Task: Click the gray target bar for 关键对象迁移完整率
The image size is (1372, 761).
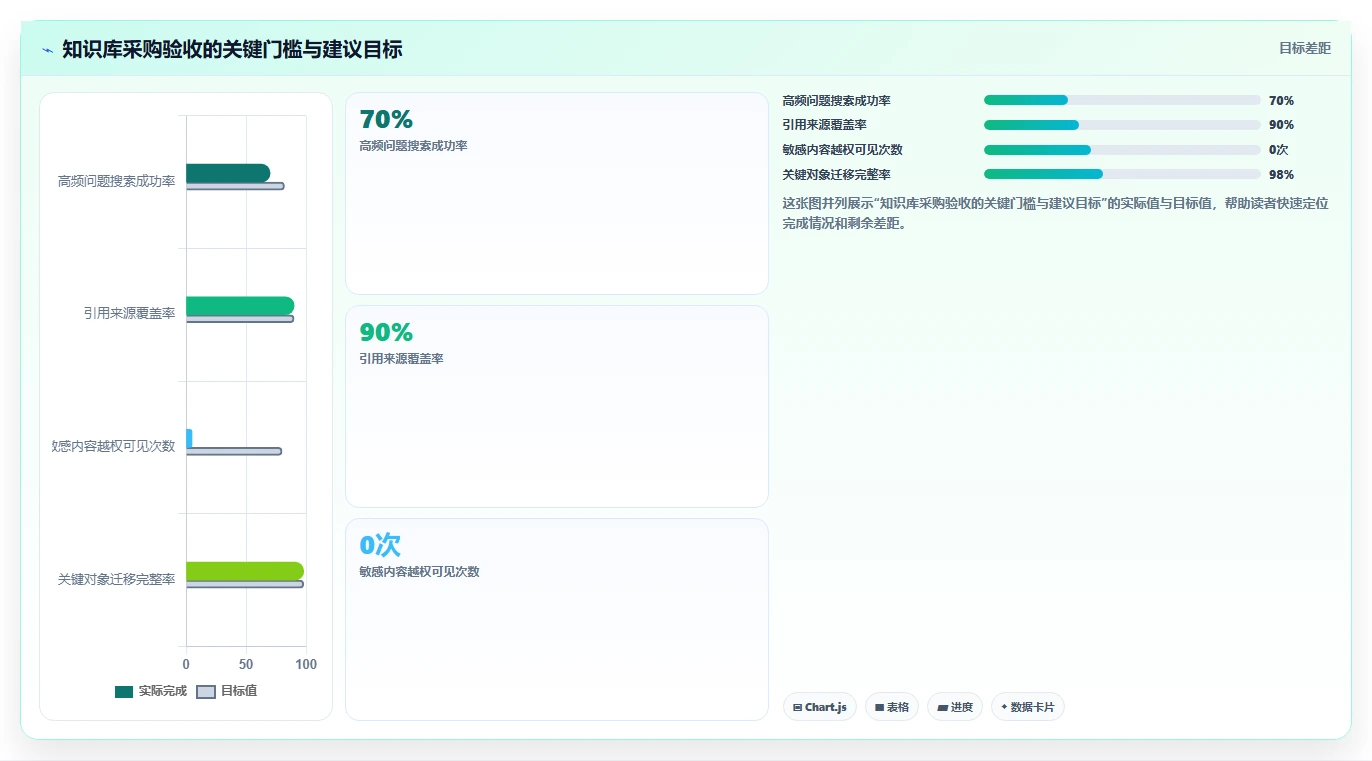Action: tap(245, 584)
